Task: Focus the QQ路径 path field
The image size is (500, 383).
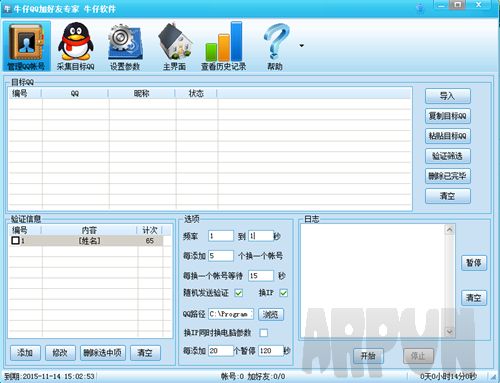Action: (x=231, y=314)
